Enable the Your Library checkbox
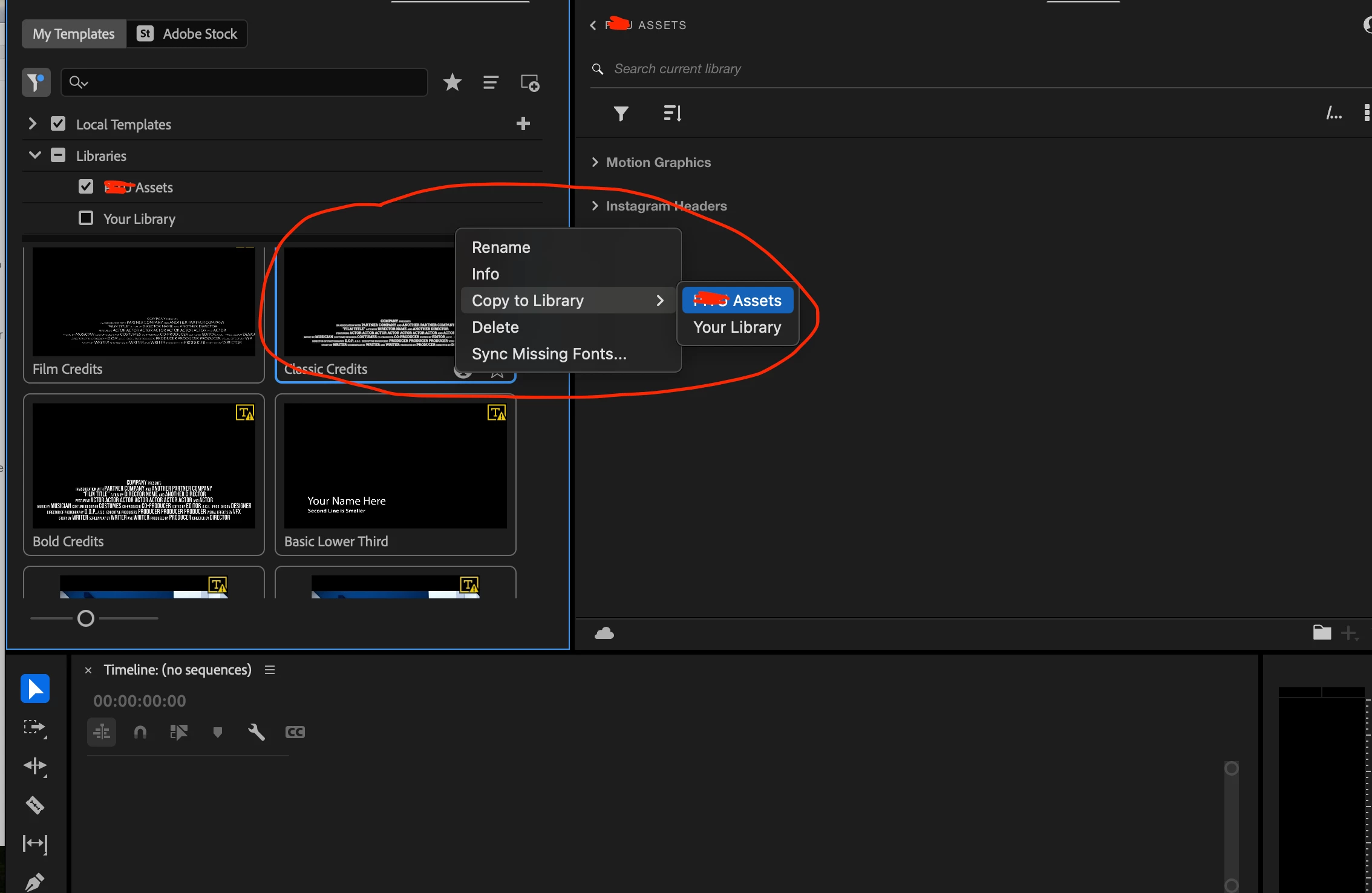 pos(86,218)
